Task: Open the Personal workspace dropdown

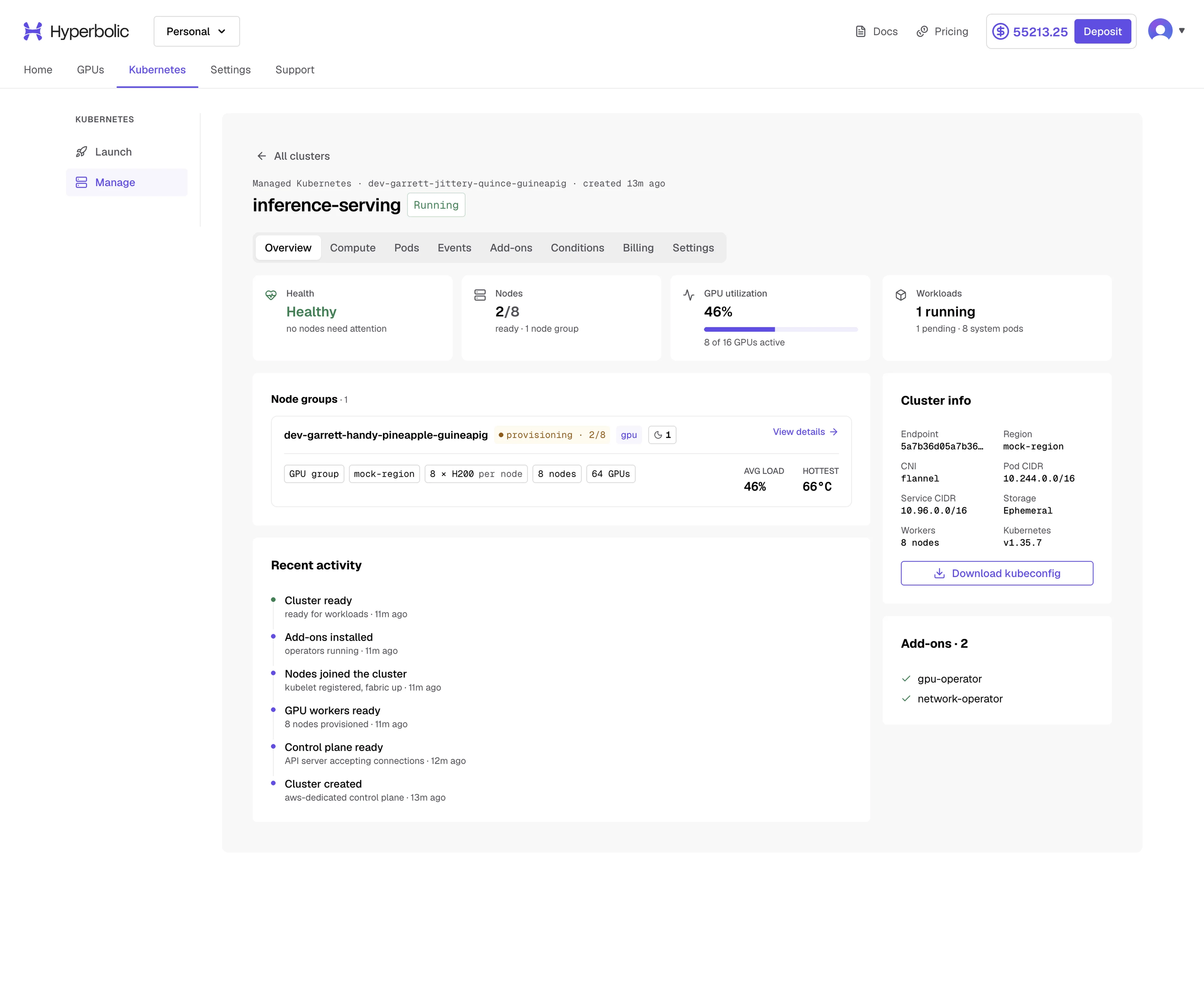Action: coord(197,31)
